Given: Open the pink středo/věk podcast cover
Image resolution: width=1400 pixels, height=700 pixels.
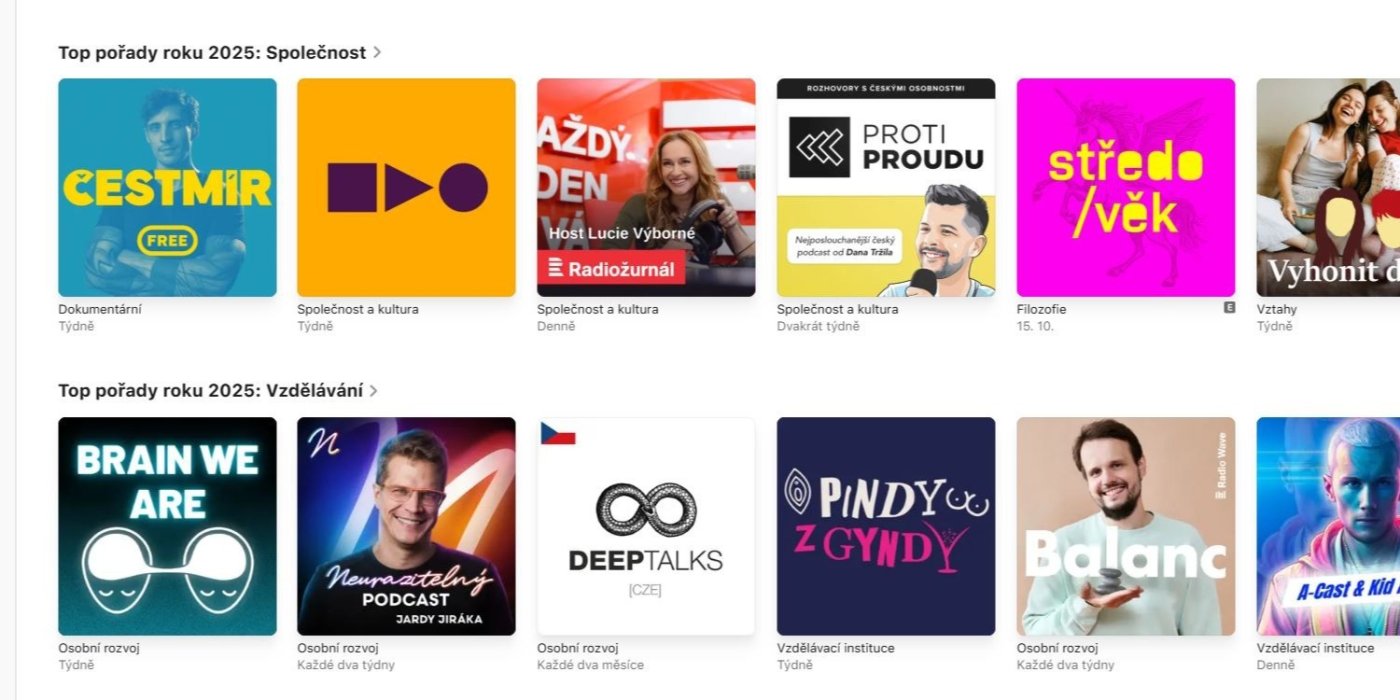Looking at the screenshot, I should (x=1126, y=187).
